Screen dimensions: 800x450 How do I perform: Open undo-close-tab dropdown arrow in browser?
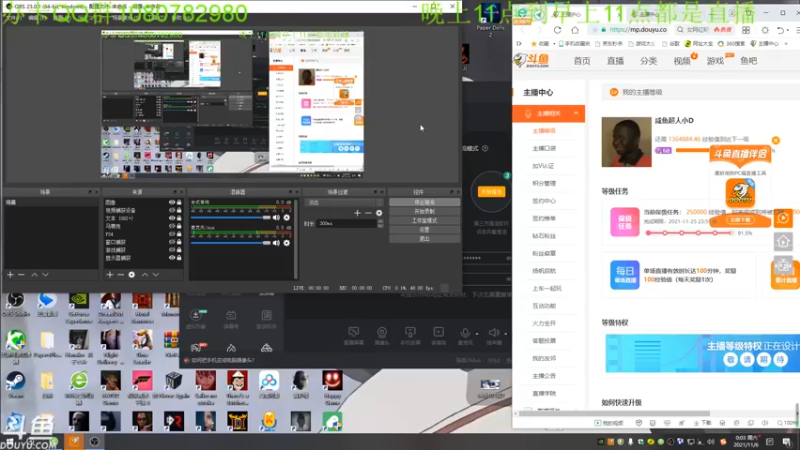pyautogui.click(x=789, y=31)
